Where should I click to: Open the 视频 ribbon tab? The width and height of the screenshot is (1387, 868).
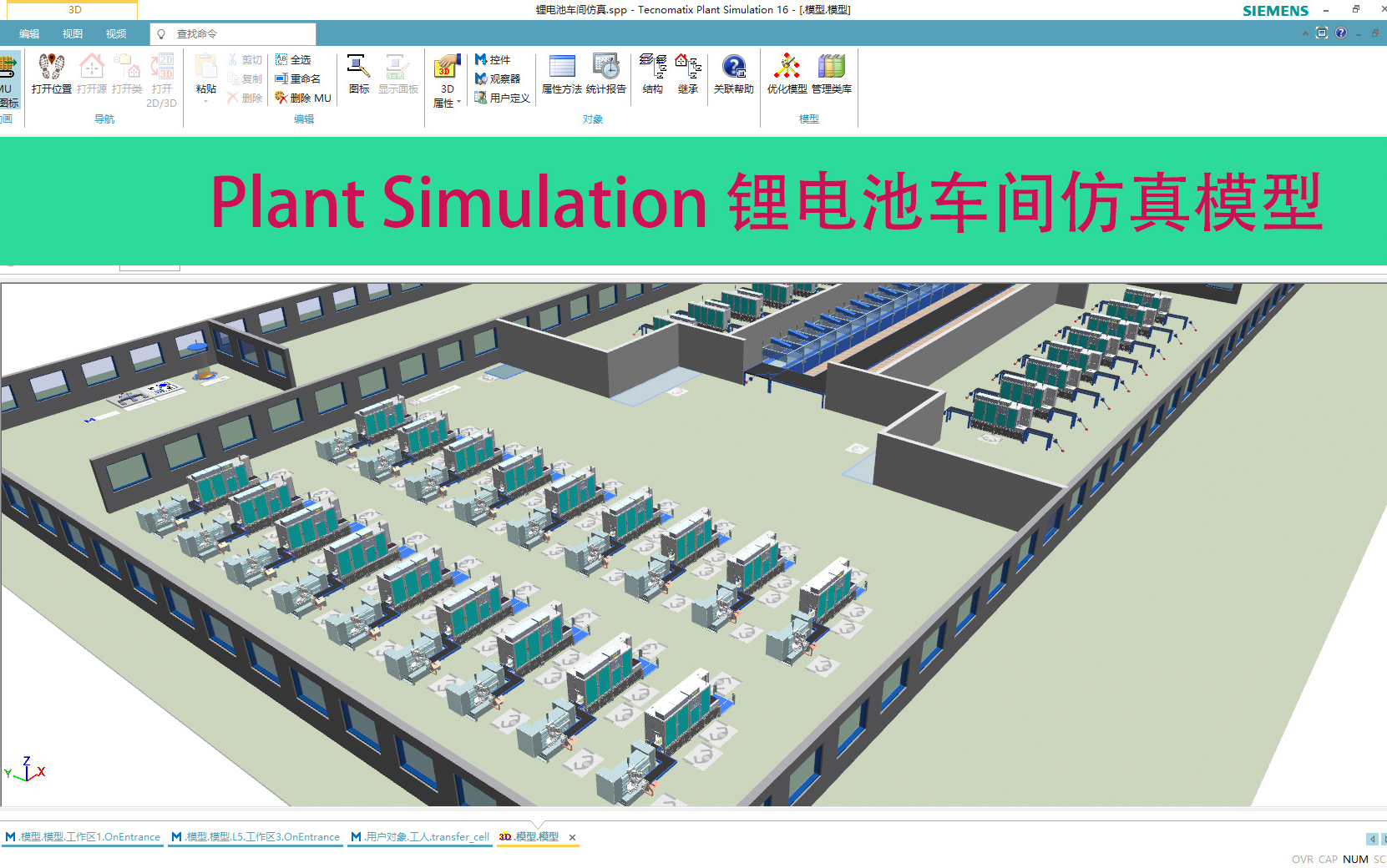pyautogui.click(x=116, y=34)
